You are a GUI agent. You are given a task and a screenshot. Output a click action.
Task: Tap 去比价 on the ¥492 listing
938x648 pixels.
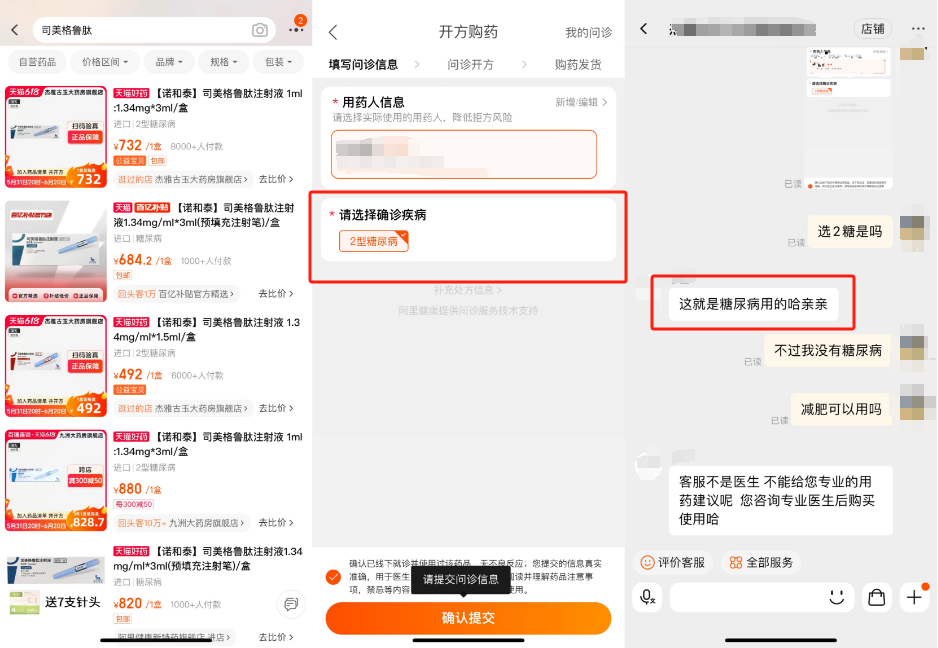pyautogui.click(x=276, y=408)
